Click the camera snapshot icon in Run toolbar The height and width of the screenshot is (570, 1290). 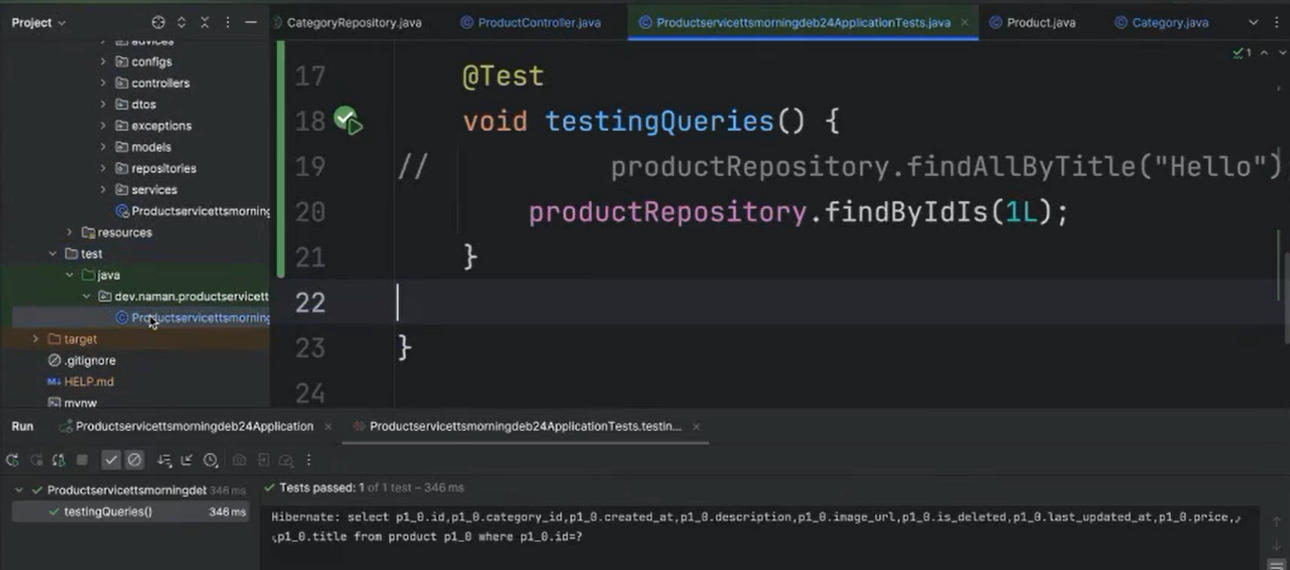tap(239, 460)
